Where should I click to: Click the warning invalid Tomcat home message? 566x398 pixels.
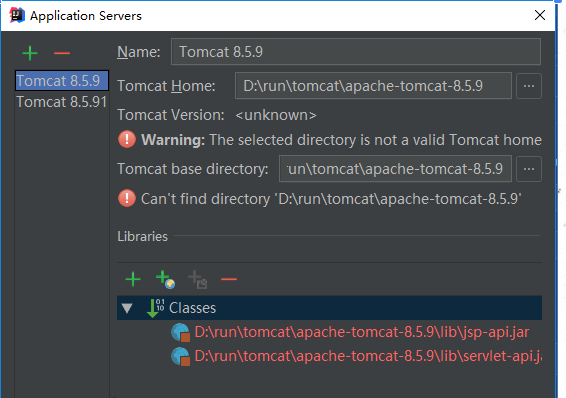(x=341, y=140)
